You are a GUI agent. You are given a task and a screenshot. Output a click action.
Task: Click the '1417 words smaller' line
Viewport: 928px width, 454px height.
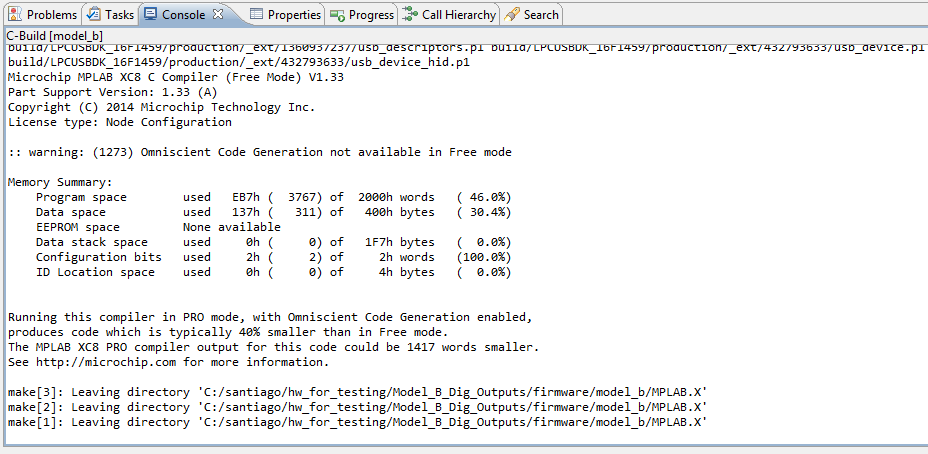tap(273, 347)
